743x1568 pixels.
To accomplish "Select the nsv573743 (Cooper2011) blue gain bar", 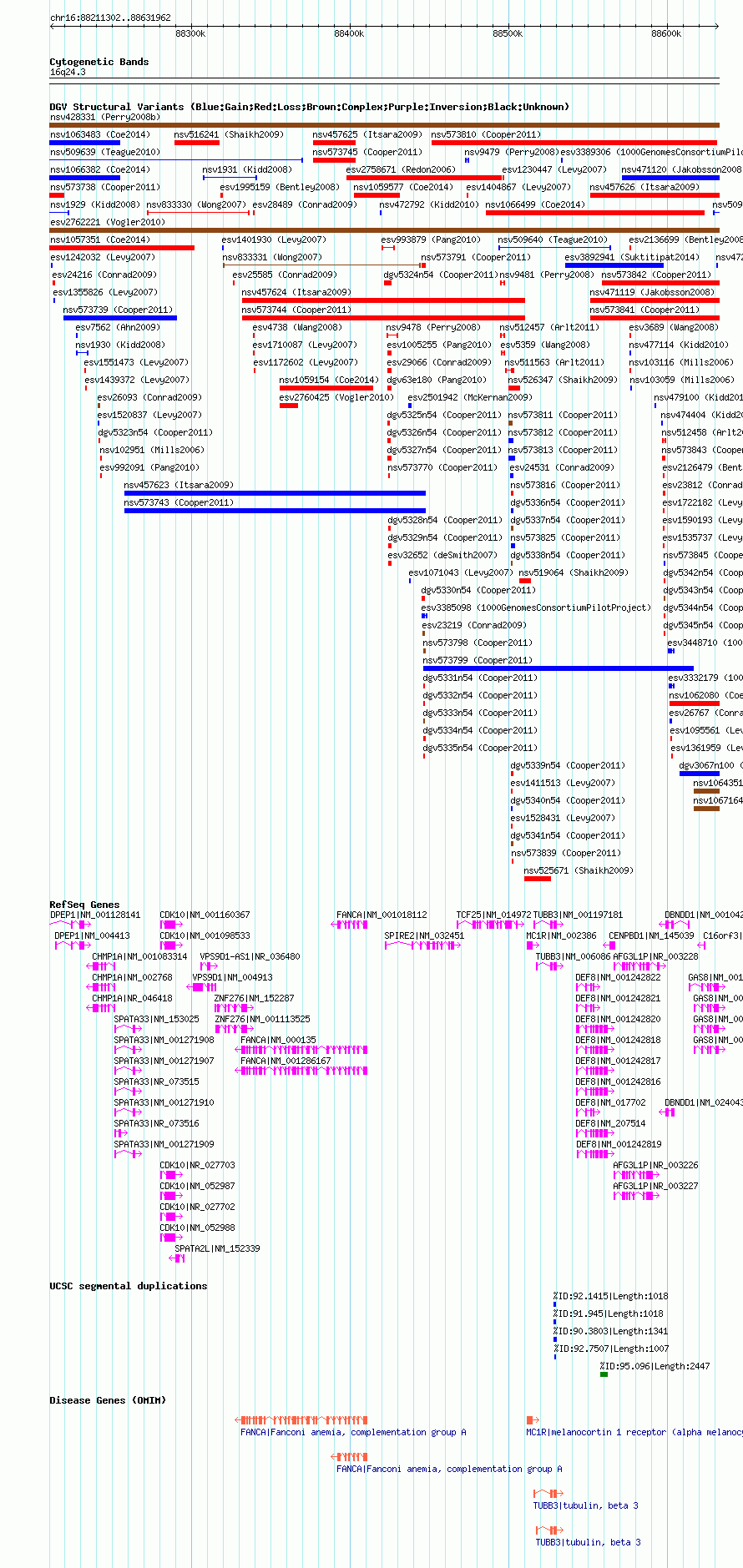I will coord(275,511).
